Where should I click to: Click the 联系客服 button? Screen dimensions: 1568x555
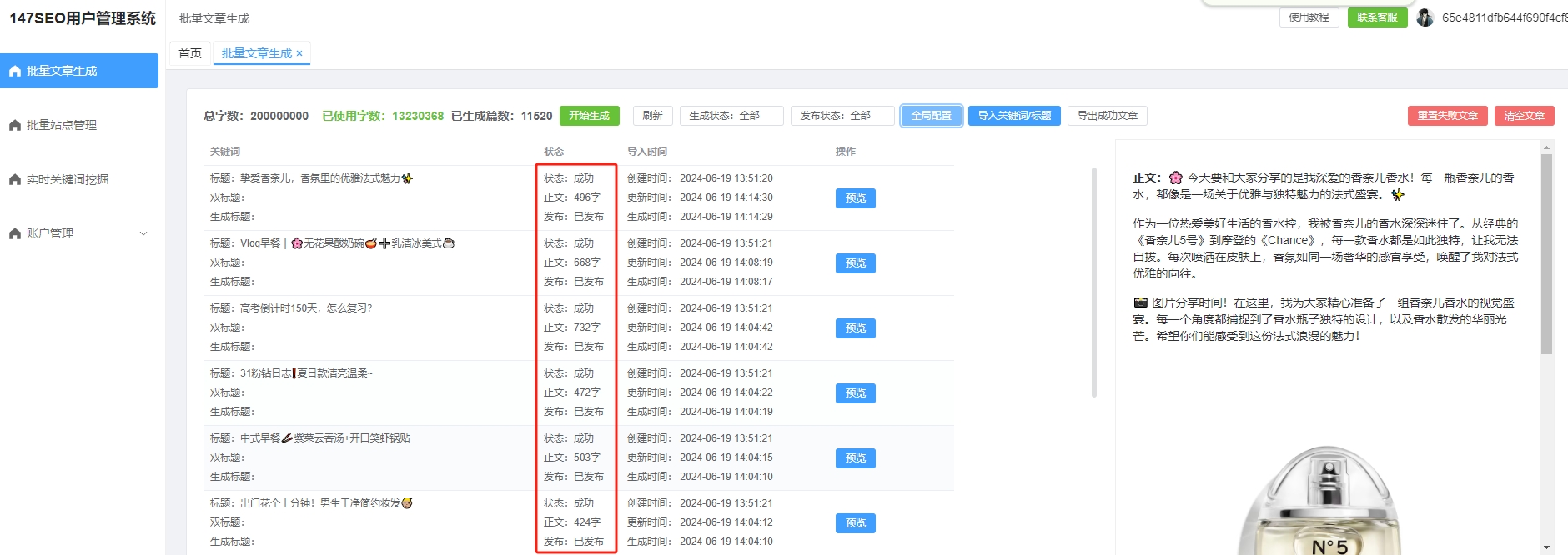click(x=1377, y=17)
